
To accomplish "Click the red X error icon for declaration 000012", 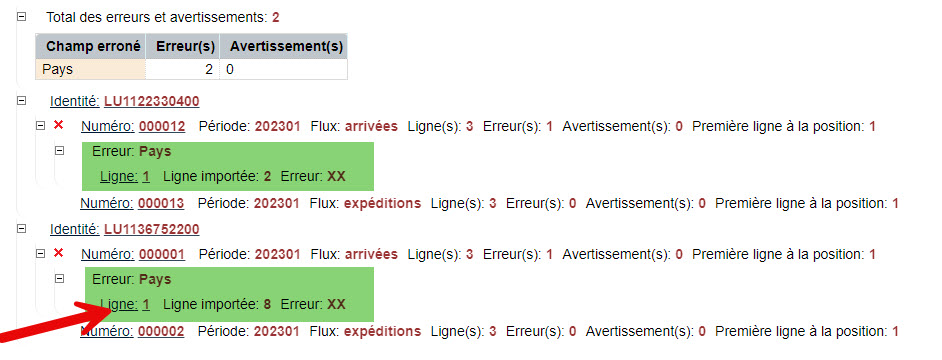I will 58,125.
